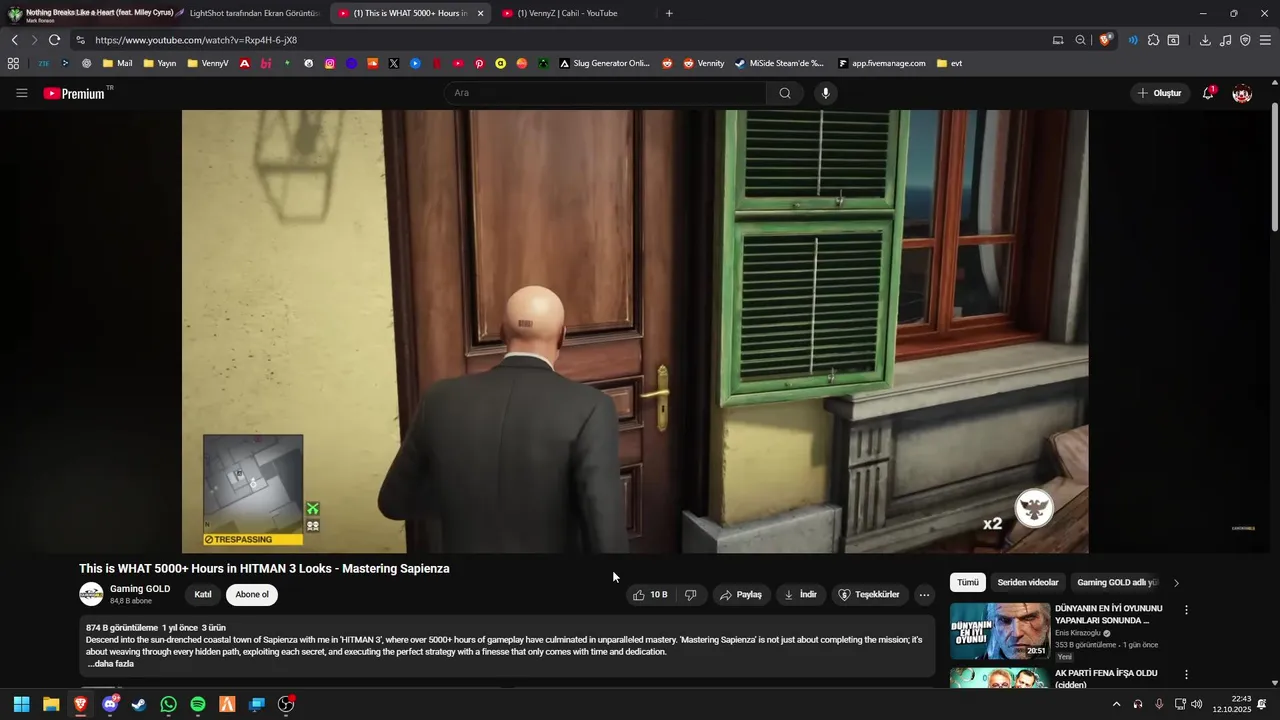Open the browser main menu
1280x720 pixels.
(1265, 40)
